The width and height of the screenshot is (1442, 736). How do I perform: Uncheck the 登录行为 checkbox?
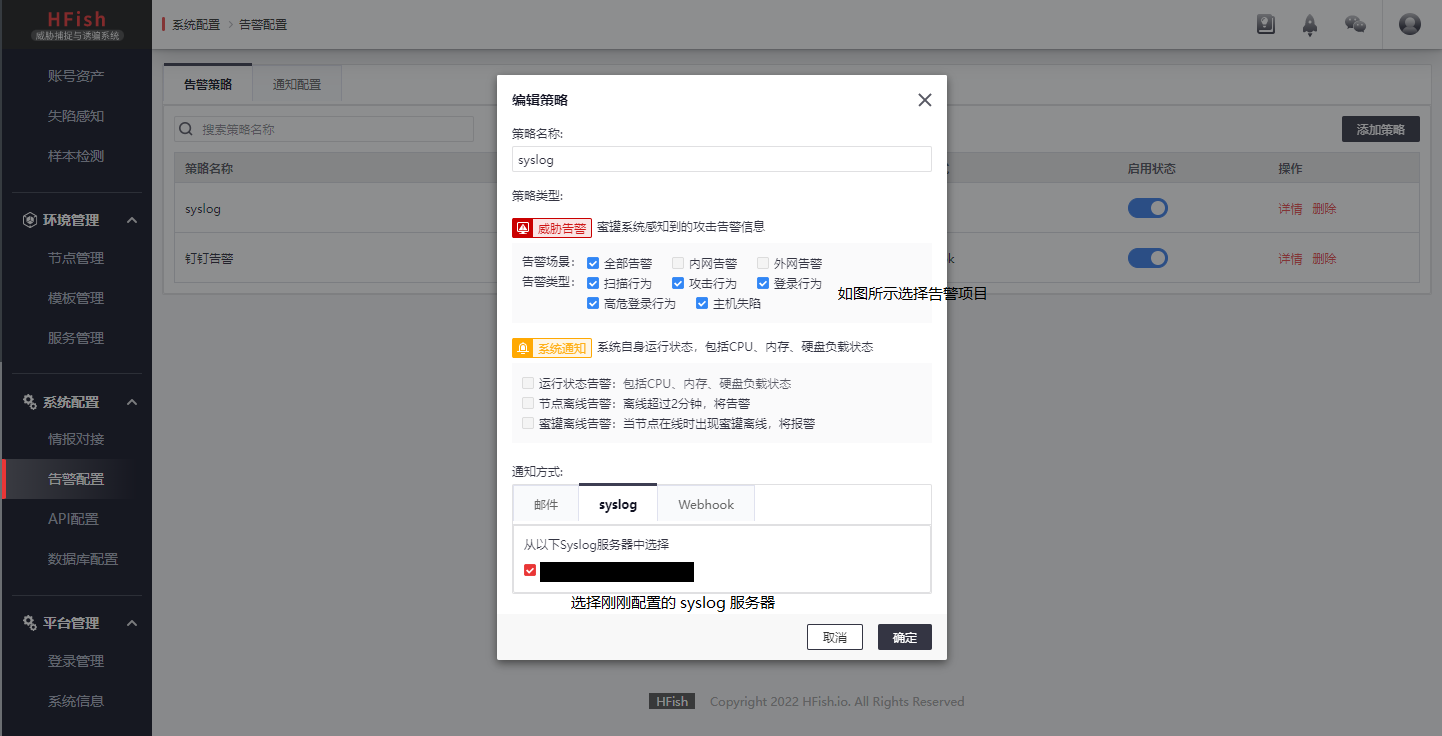pyautogui.click(x=763, y=283)
